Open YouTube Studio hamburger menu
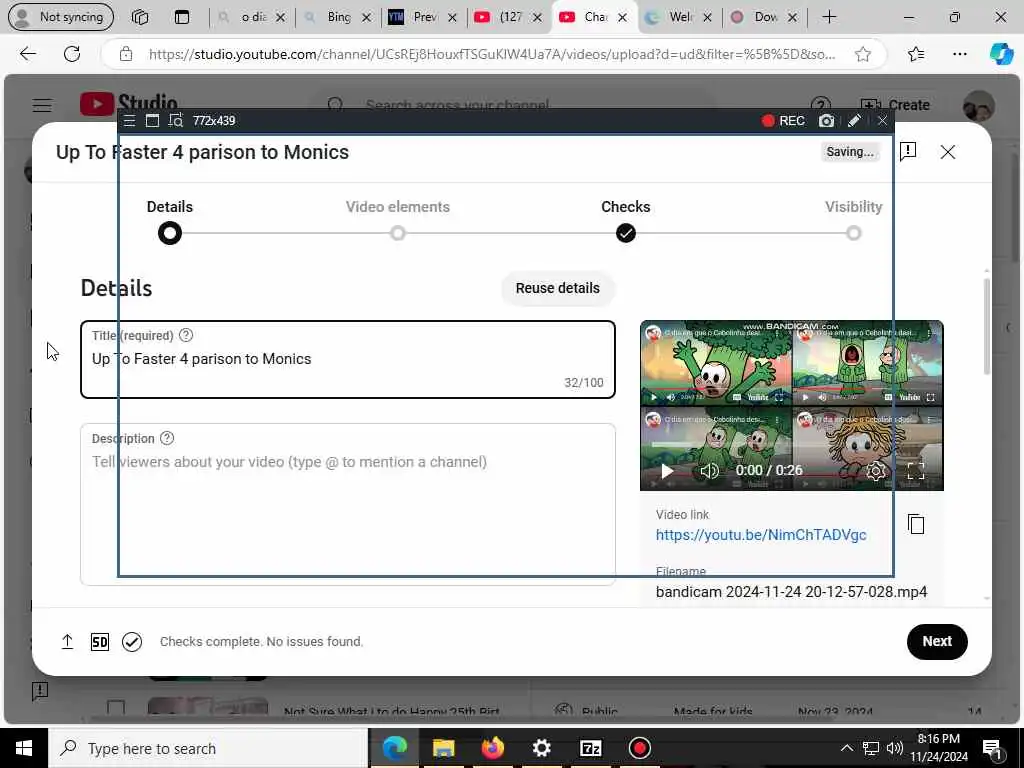The height and width of the screenshot is (768, 1024). 42,105
